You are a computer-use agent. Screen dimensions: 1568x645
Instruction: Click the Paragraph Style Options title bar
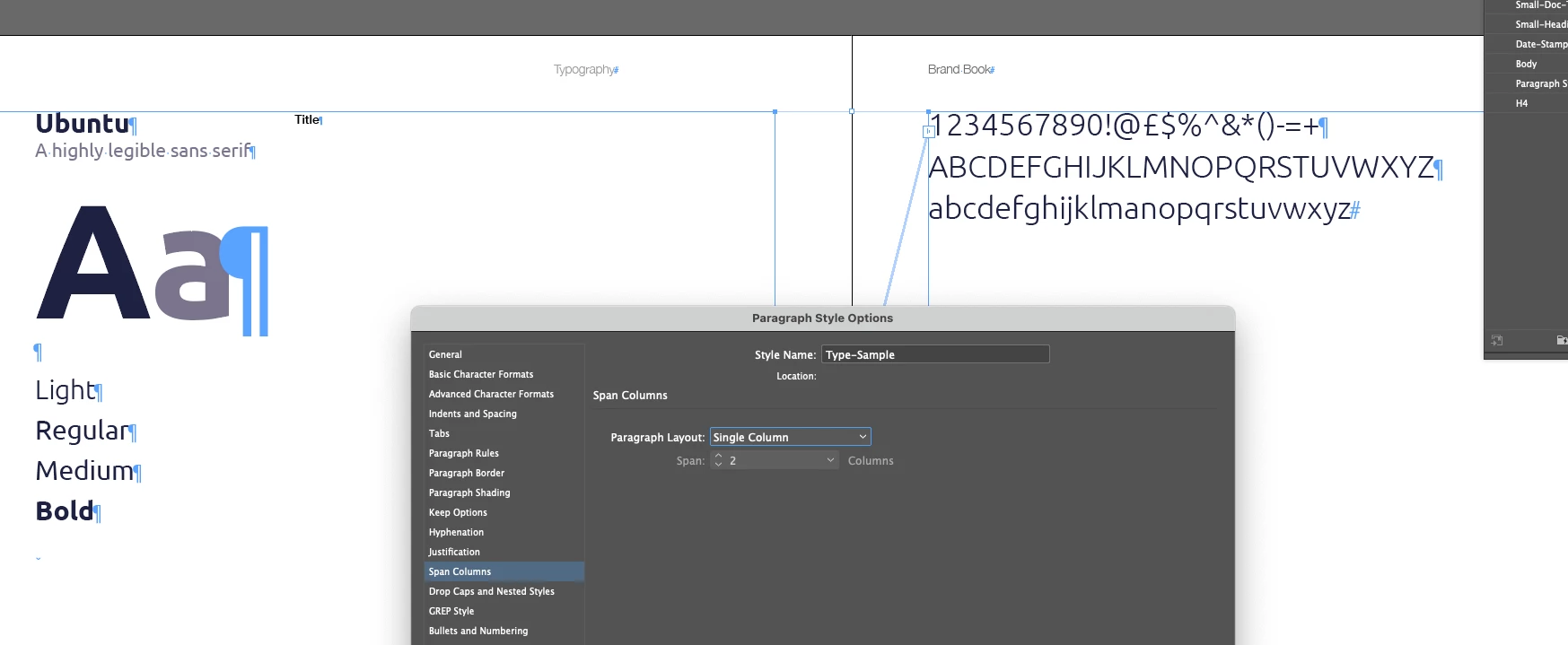click(823, 318)
